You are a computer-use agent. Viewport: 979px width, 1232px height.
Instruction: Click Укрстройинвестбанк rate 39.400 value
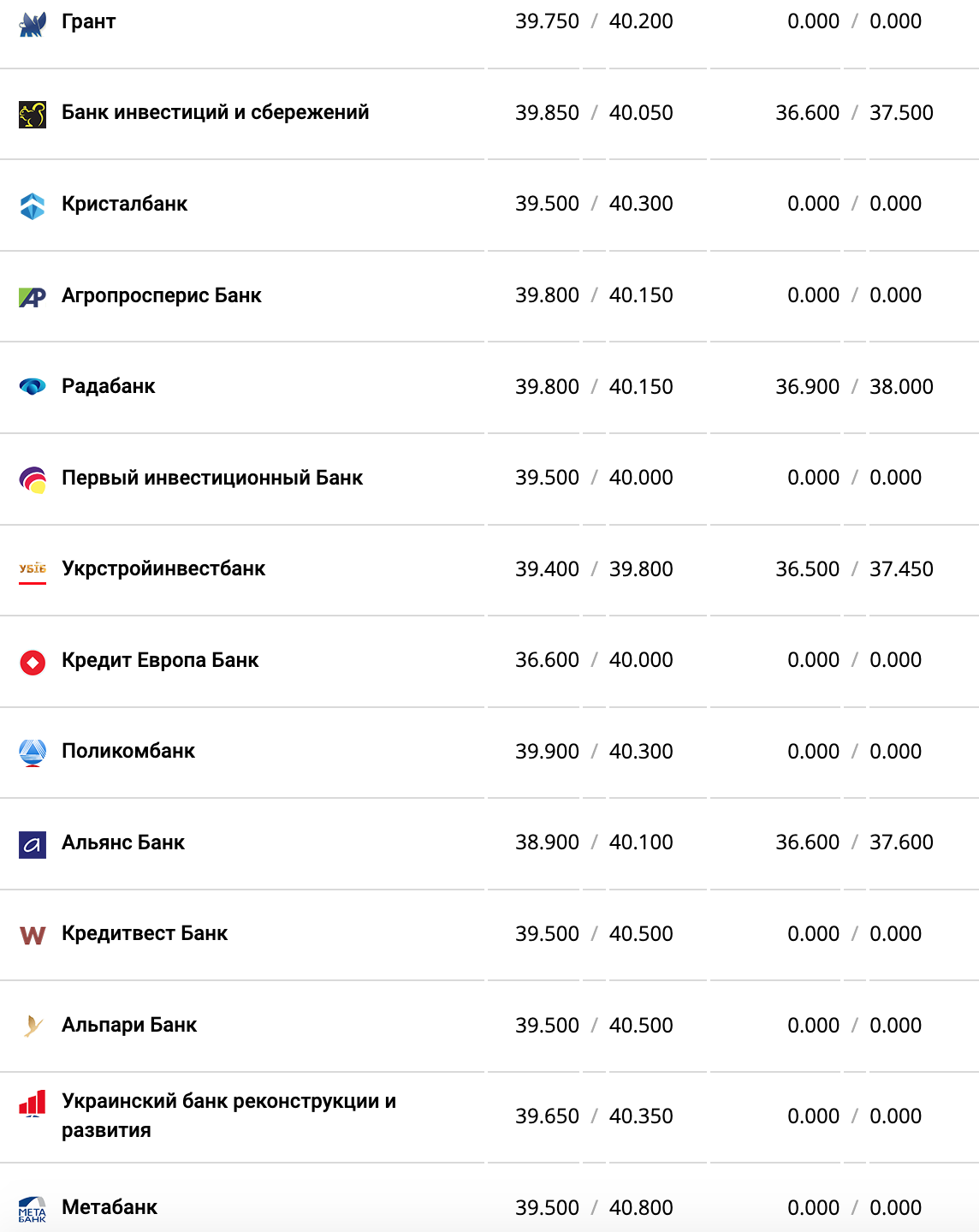pos(547,569)
